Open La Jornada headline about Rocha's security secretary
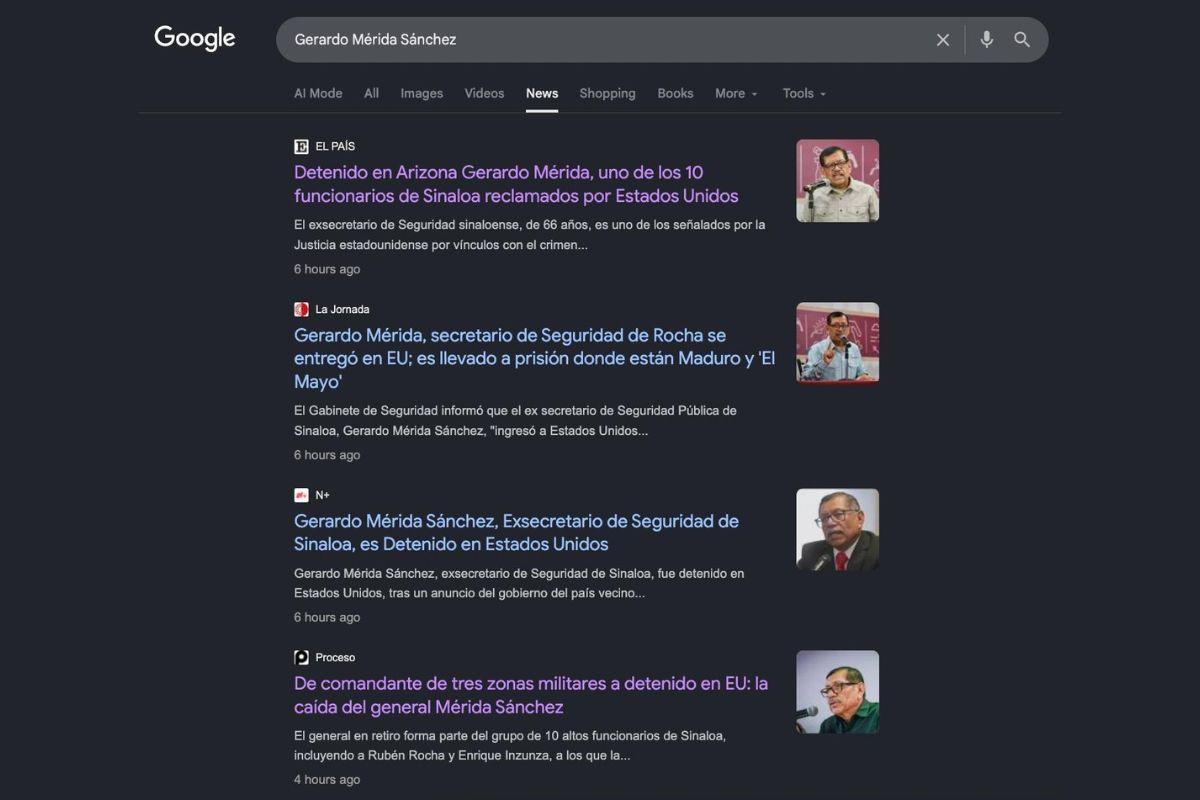Viewport: 1200px width, 800px height. pos(535,358)
